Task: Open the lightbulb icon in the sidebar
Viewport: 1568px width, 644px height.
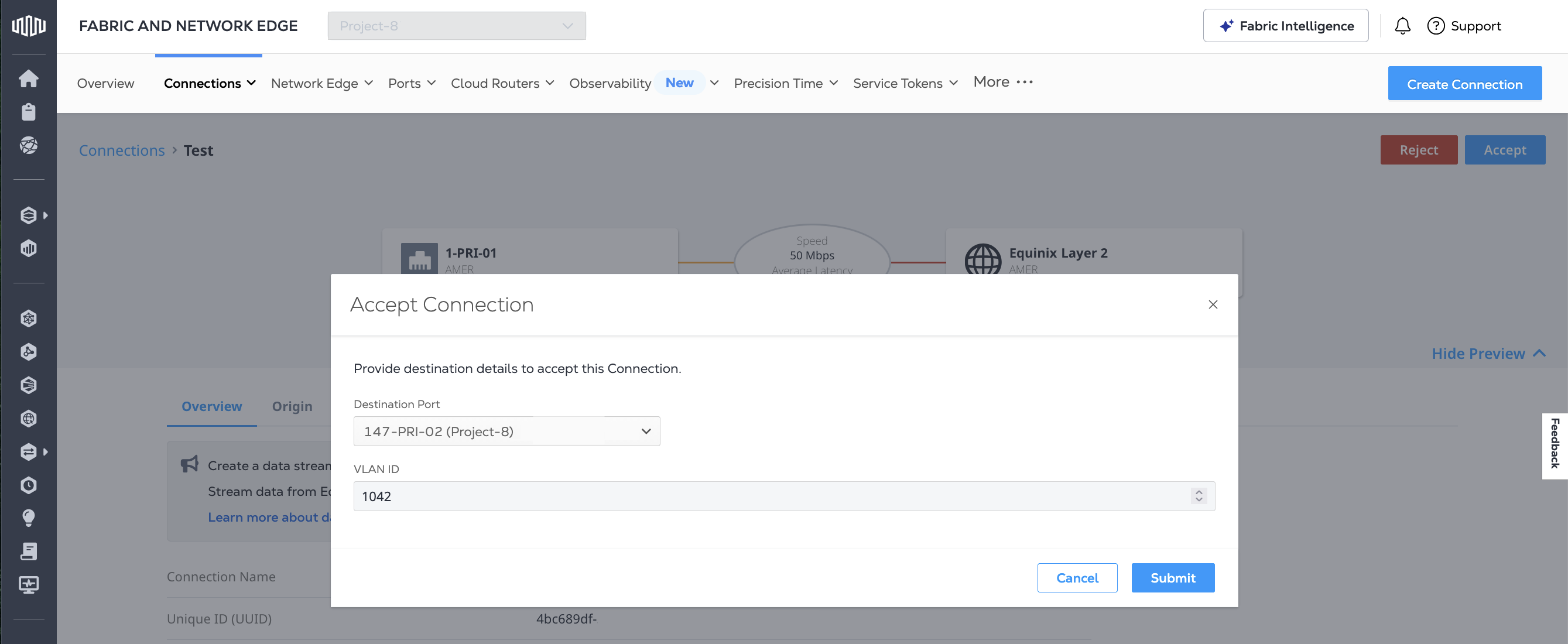Action: (x=29, y=518)
